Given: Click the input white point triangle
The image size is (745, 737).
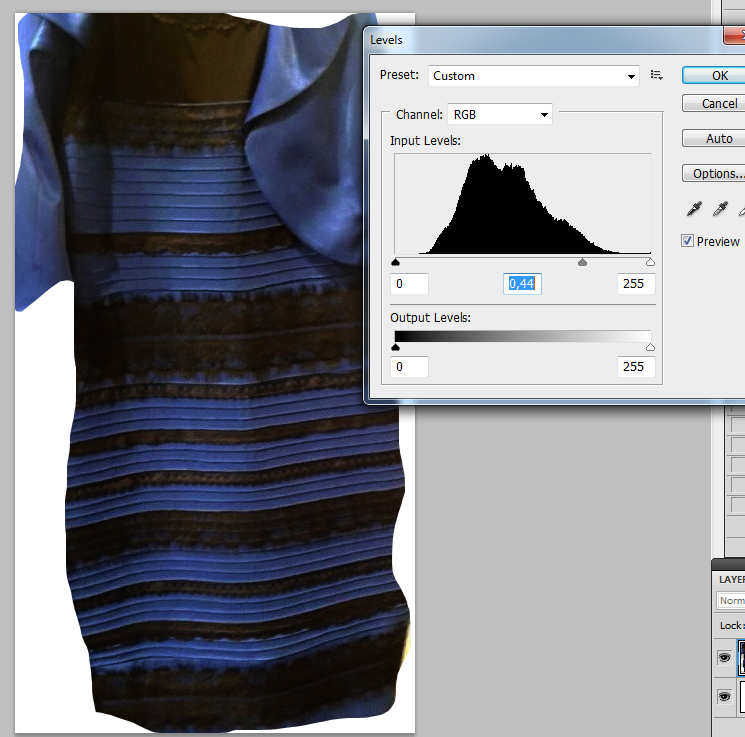Looking at the screenshot, I should pyautogui.click(x=650, y=263).
